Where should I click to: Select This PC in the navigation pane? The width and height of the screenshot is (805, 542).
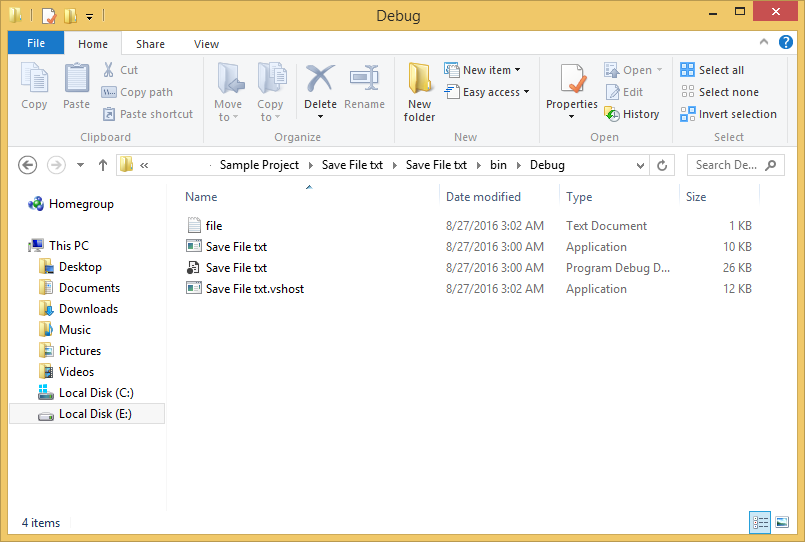coord(59,246)
